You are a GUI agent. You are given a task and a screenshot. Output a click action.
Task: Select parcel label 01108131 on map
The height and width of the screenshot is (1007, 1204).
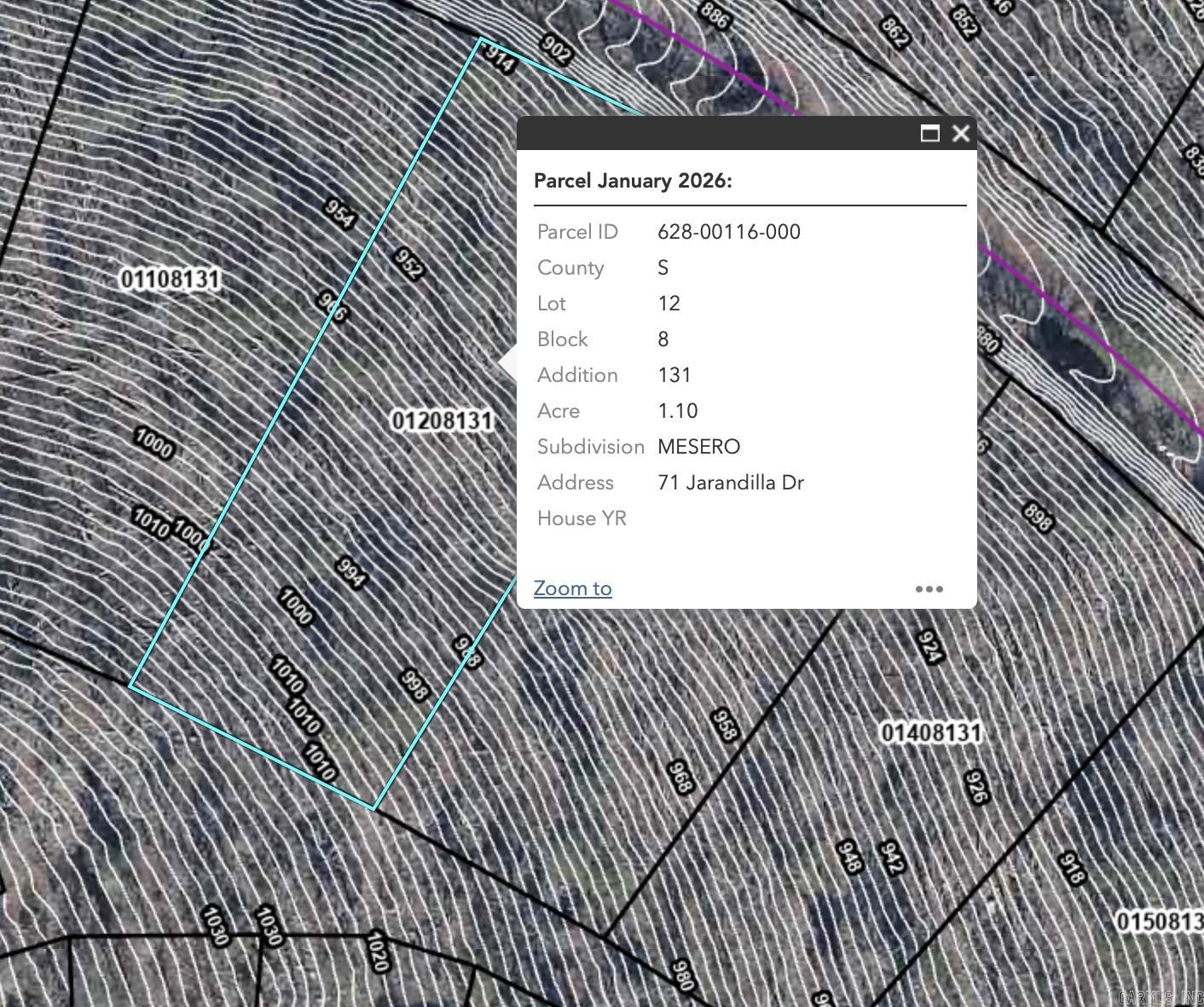click(x=171, y=279)
